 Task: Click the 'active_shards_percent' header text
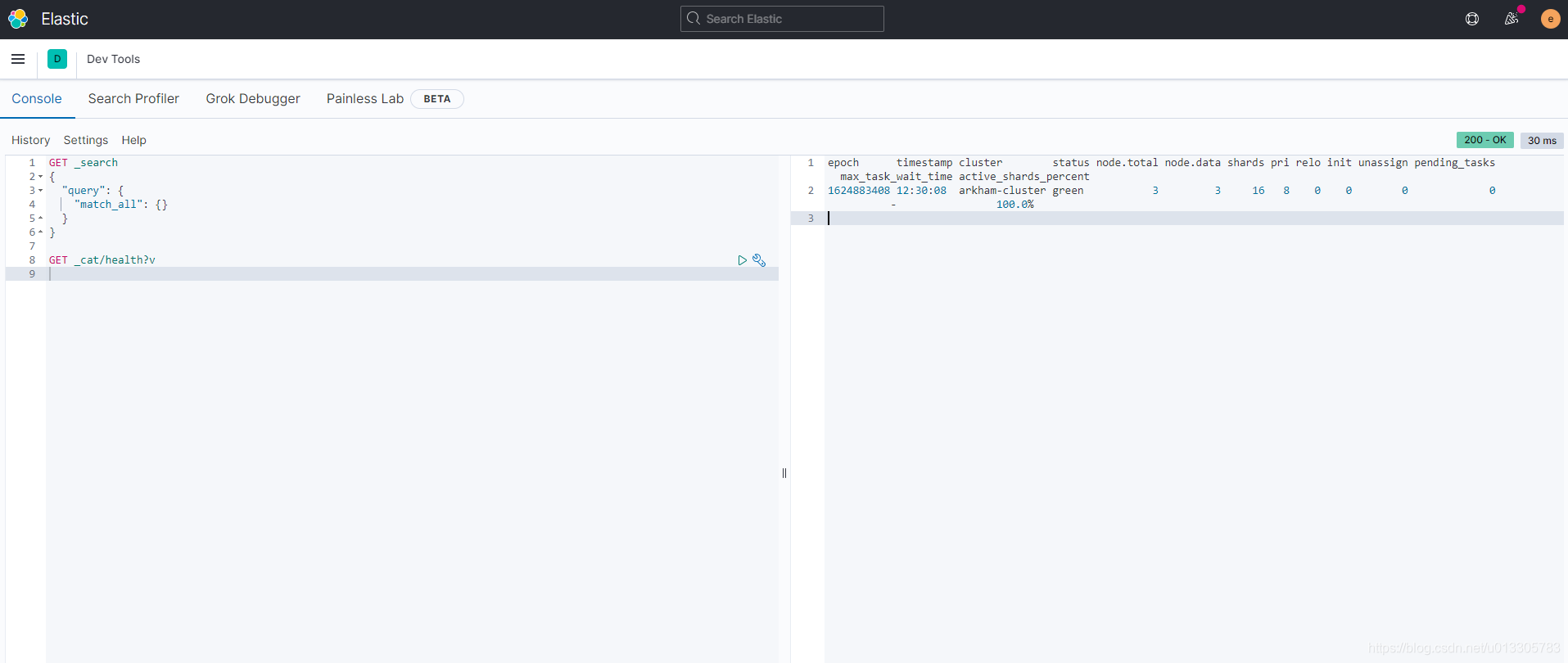1024,177
